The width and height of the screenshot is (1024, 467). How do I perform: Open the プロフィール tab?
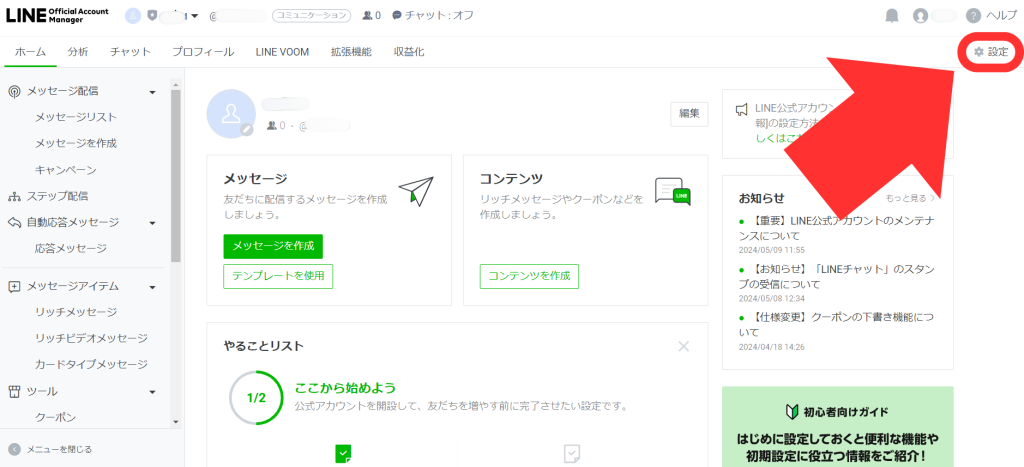pos(203,52)
